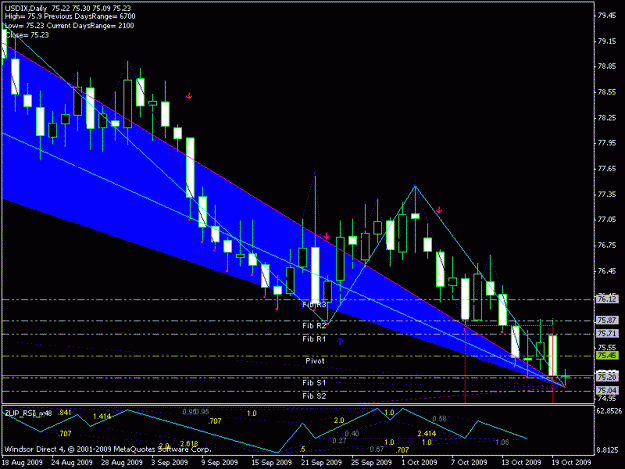625x469 pixels.
Task: Click the .841 ratio label in the RSI panel
Action: pyautogui.click(x=65, y=412)
